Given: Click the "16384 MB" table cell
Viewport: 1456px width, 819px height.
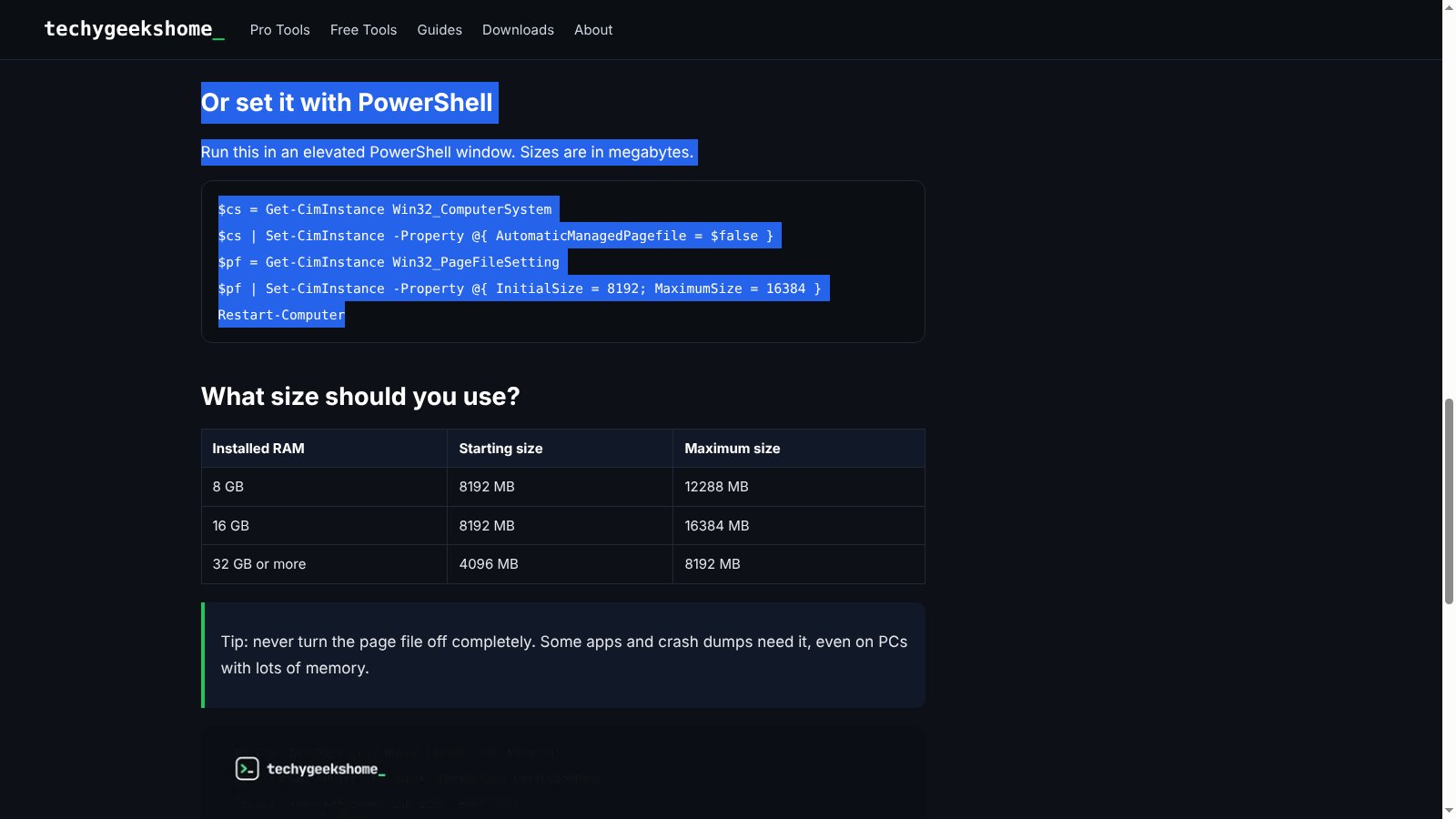Looking at the screenshot, I should (798, 526).
